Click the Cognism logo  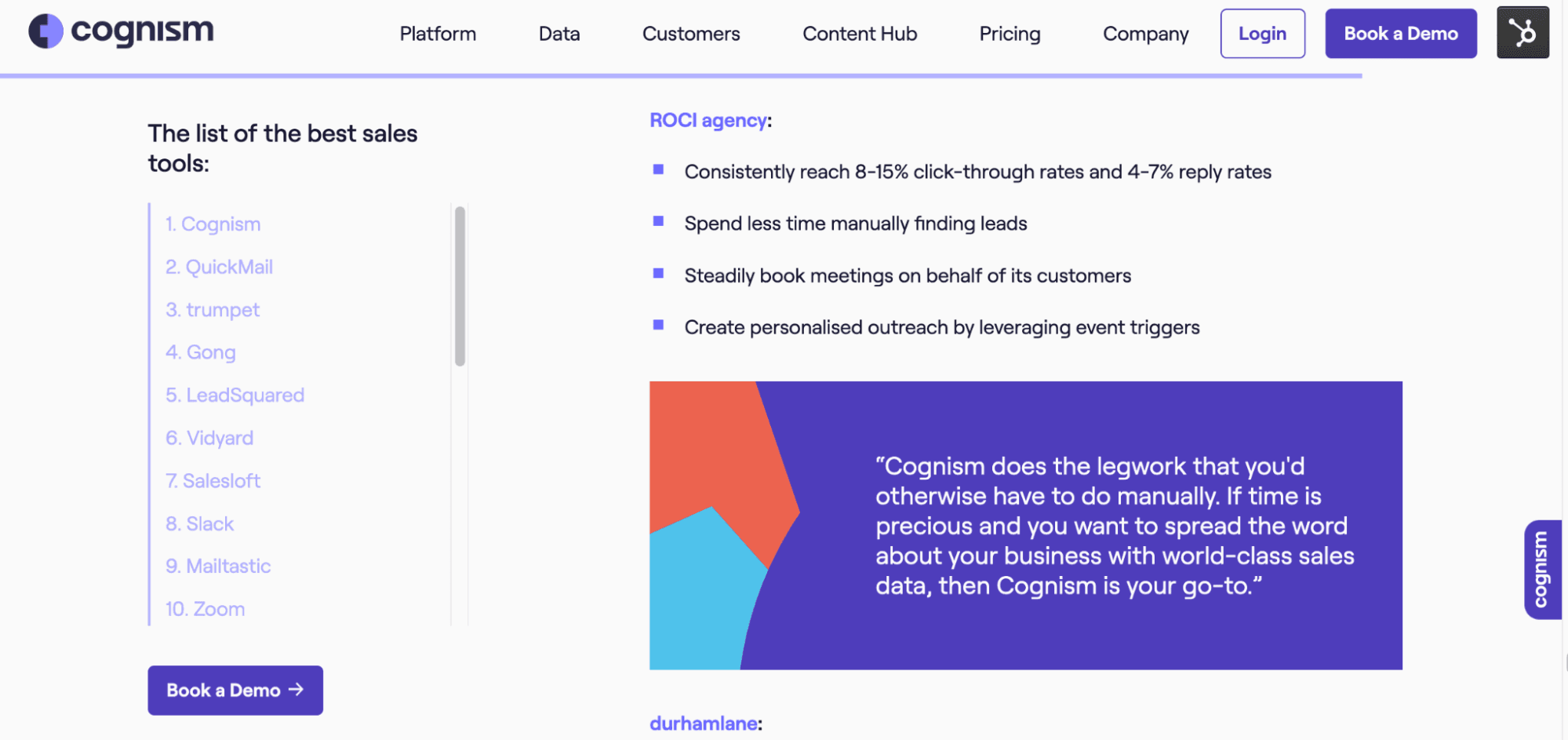tap(119, 32)
